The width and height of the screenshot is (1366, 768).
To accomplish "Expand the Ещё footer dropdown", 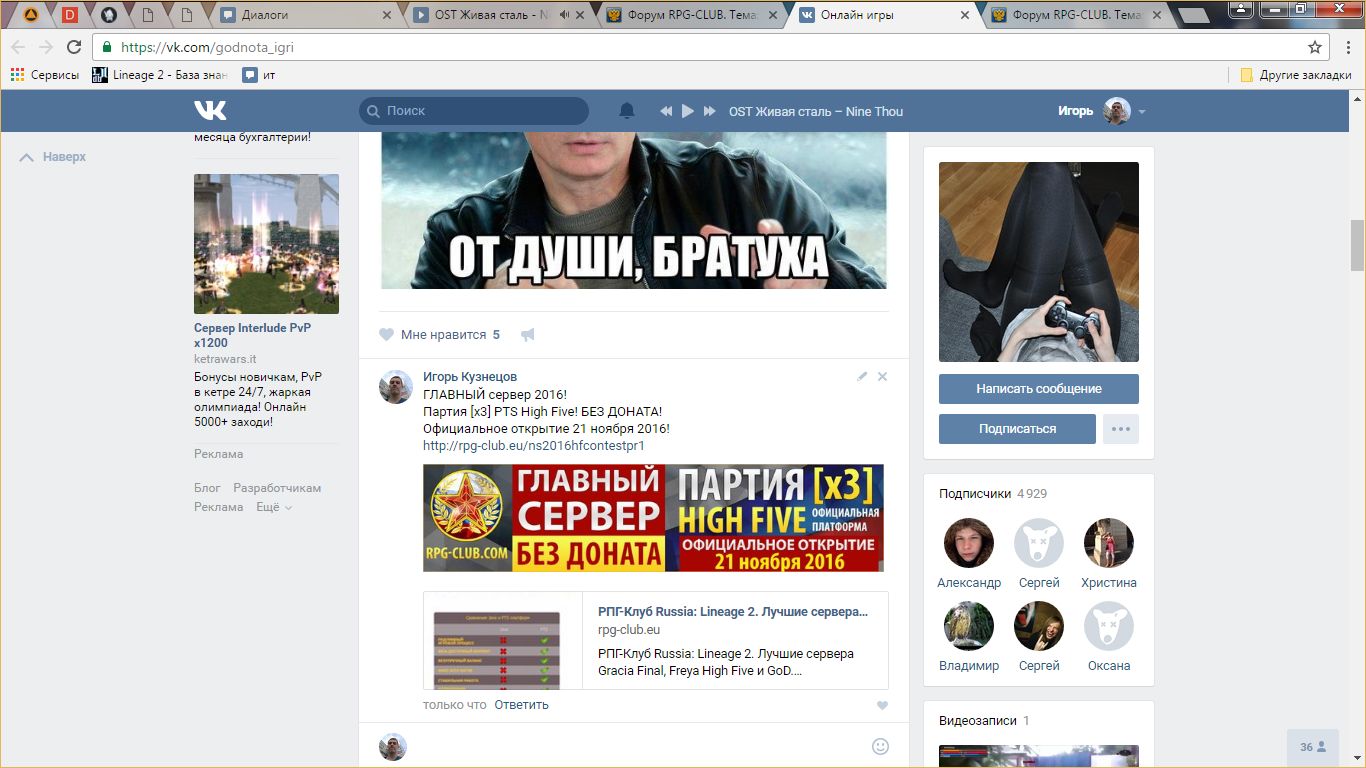I will [x=274, y=507].
